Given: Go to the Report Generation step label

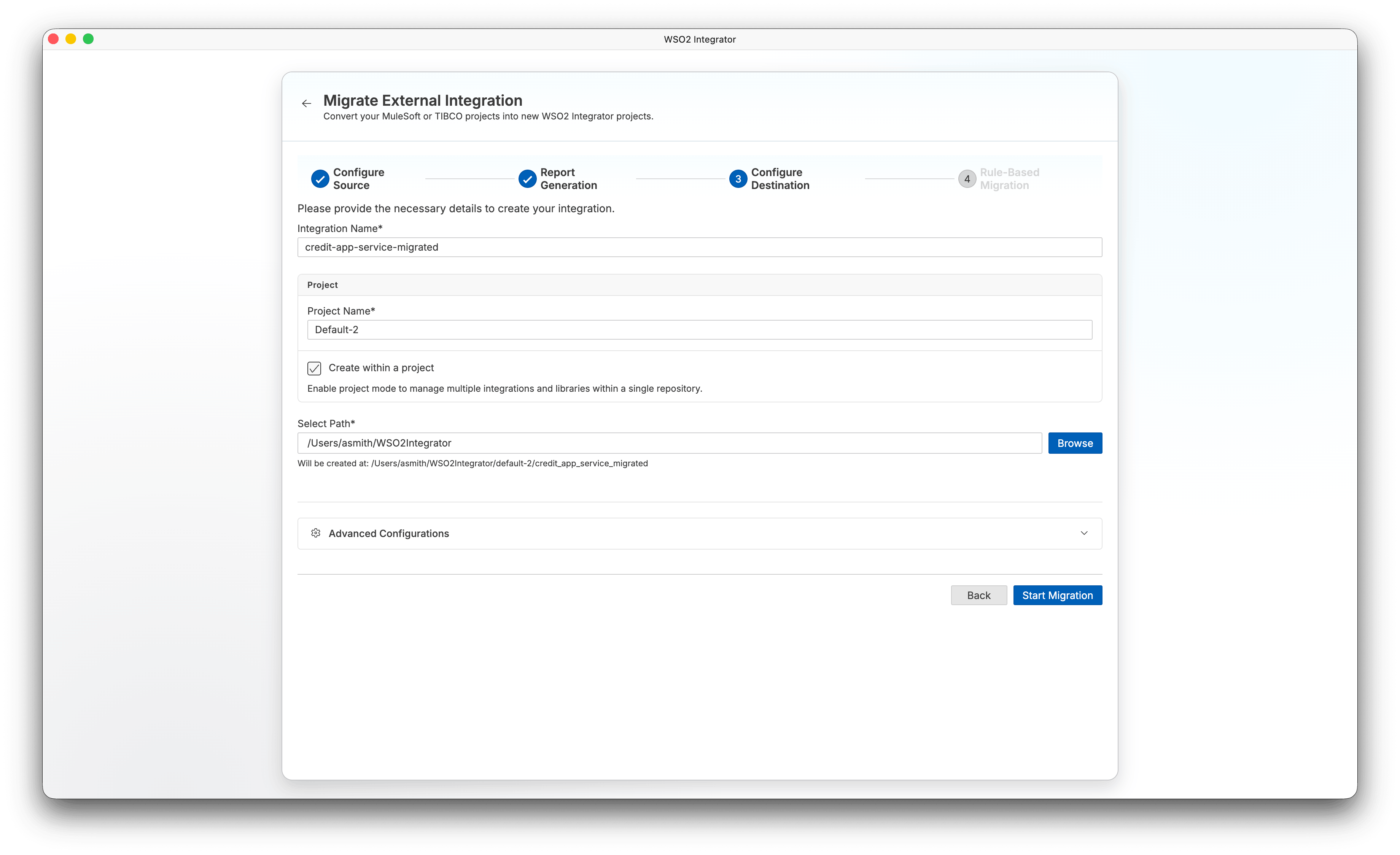Looking at the screenshot, I should click(569, 179).
